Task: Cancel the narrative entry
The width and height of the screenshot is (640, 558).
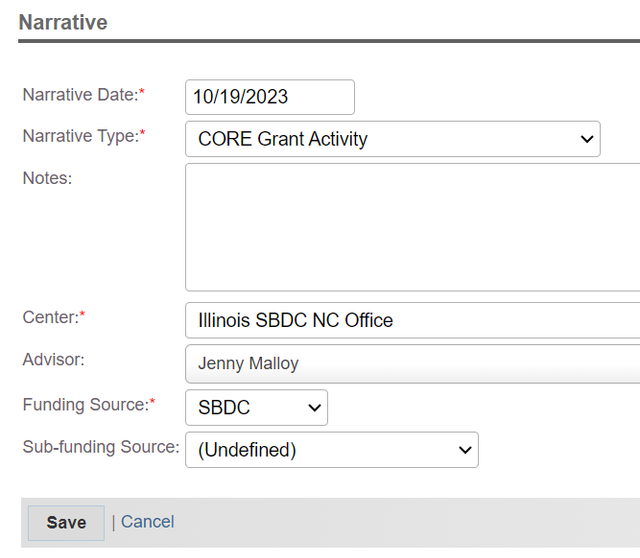Action: [147, 522]
